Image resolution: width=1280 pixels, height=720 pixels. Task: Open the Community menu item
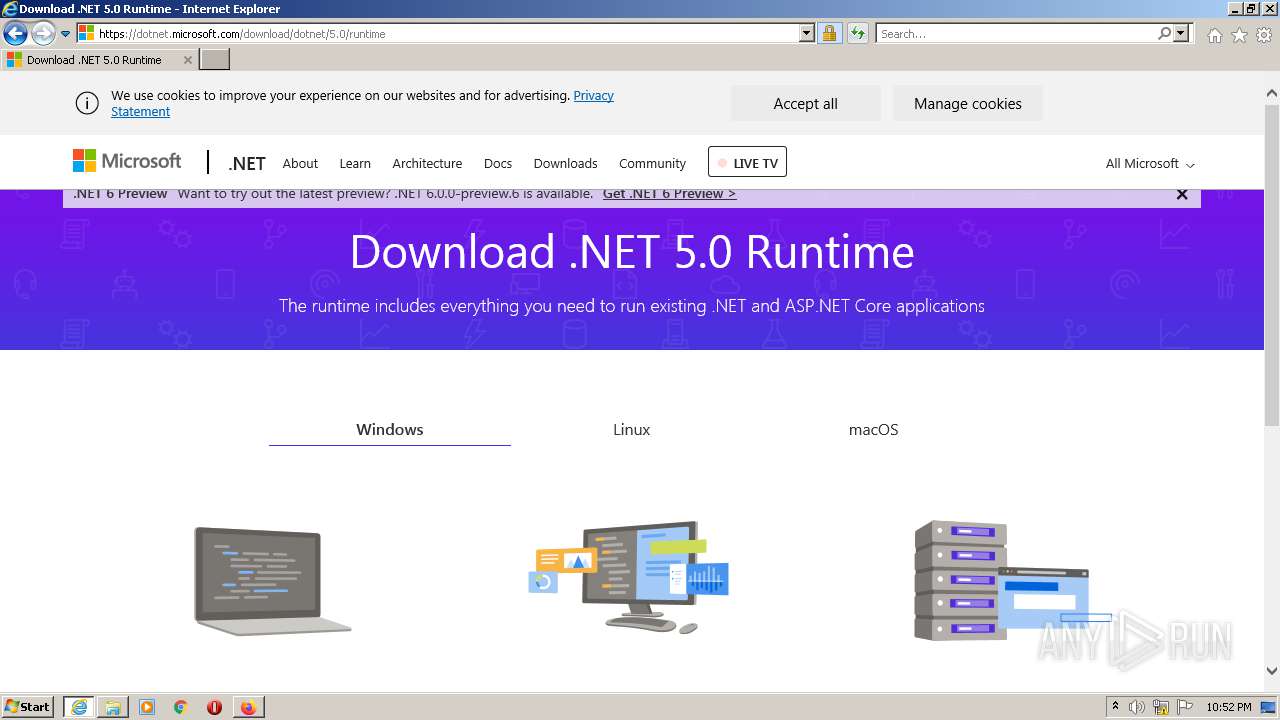point(652,163)
